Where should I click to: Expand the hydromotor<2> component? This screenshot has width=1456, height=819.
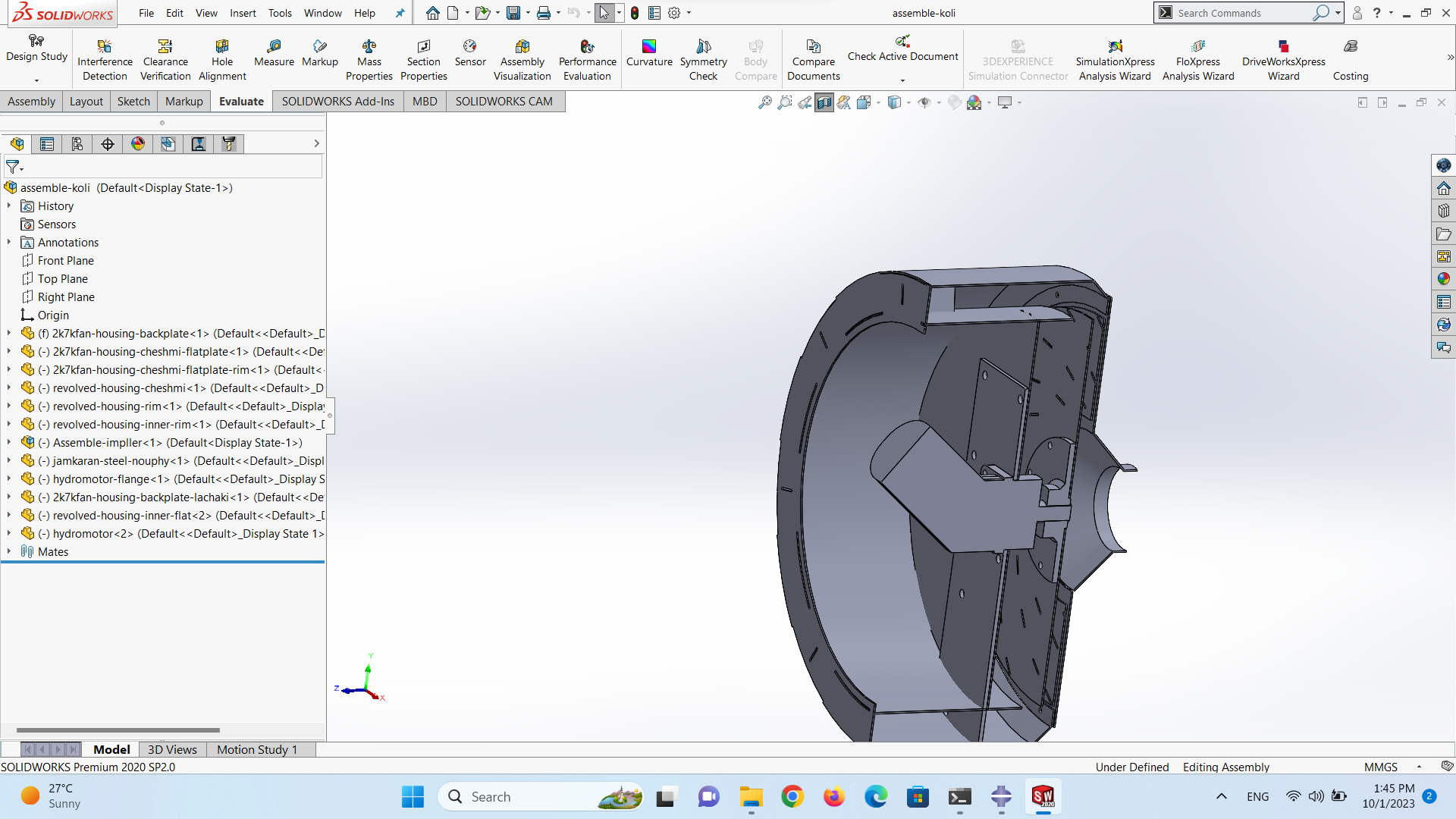point(9,534)
